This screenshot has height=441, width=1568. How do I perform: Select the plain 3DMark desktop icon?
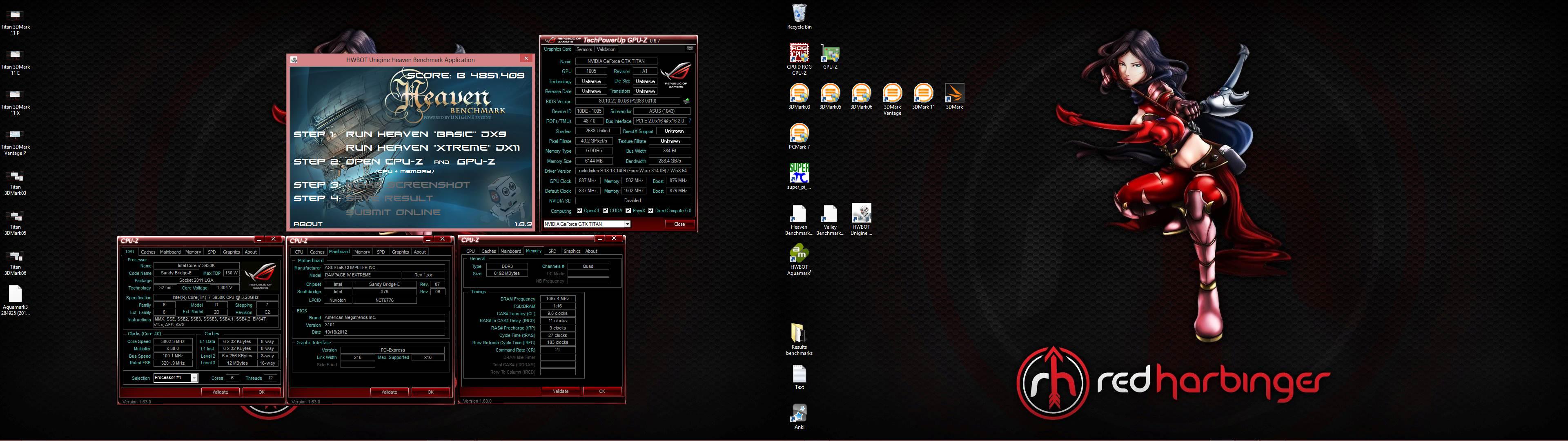[x=954, y=96]
